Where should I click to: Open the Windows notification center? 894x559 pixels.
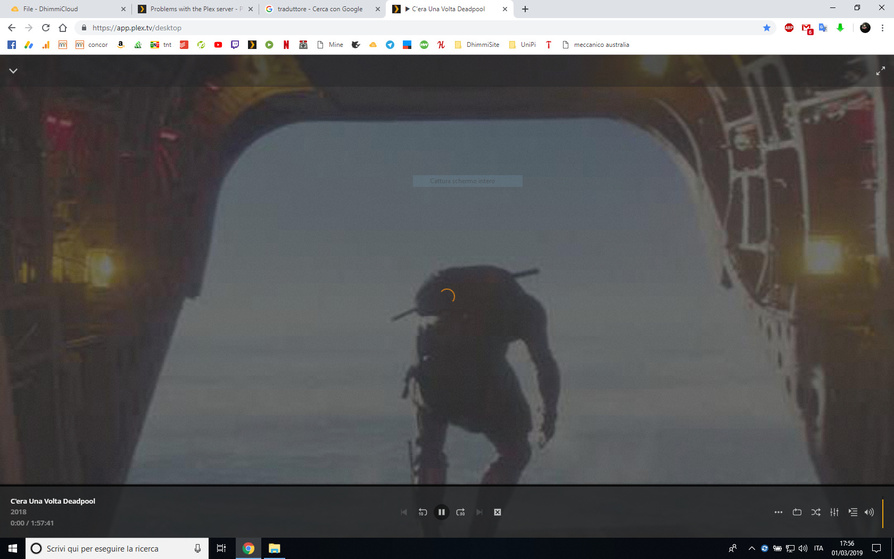[876, 548]
